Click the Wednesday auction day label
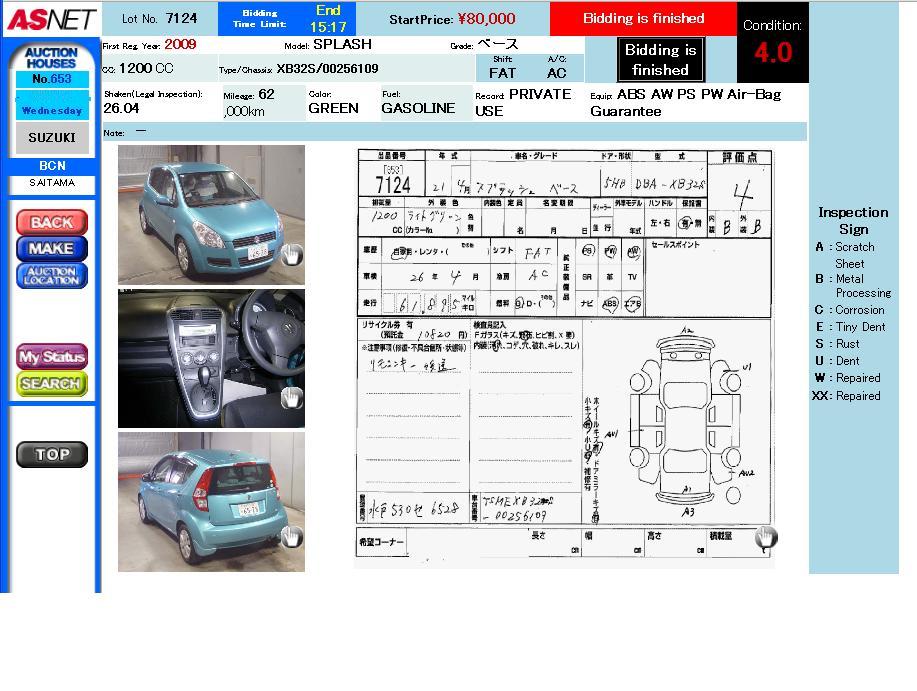 coord(51,110)
